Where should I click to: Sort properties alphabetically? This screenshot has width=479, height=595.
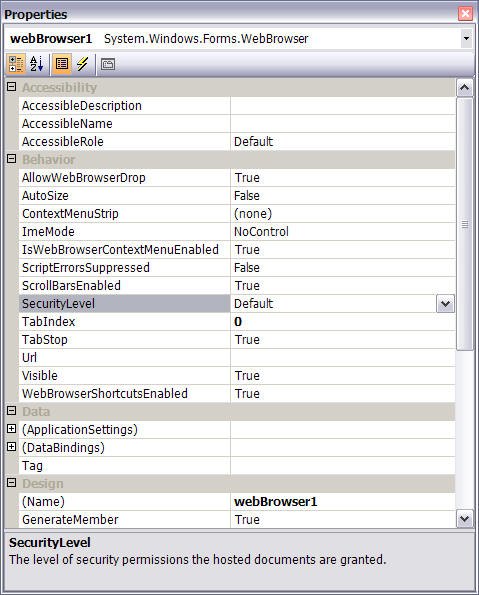37,64
